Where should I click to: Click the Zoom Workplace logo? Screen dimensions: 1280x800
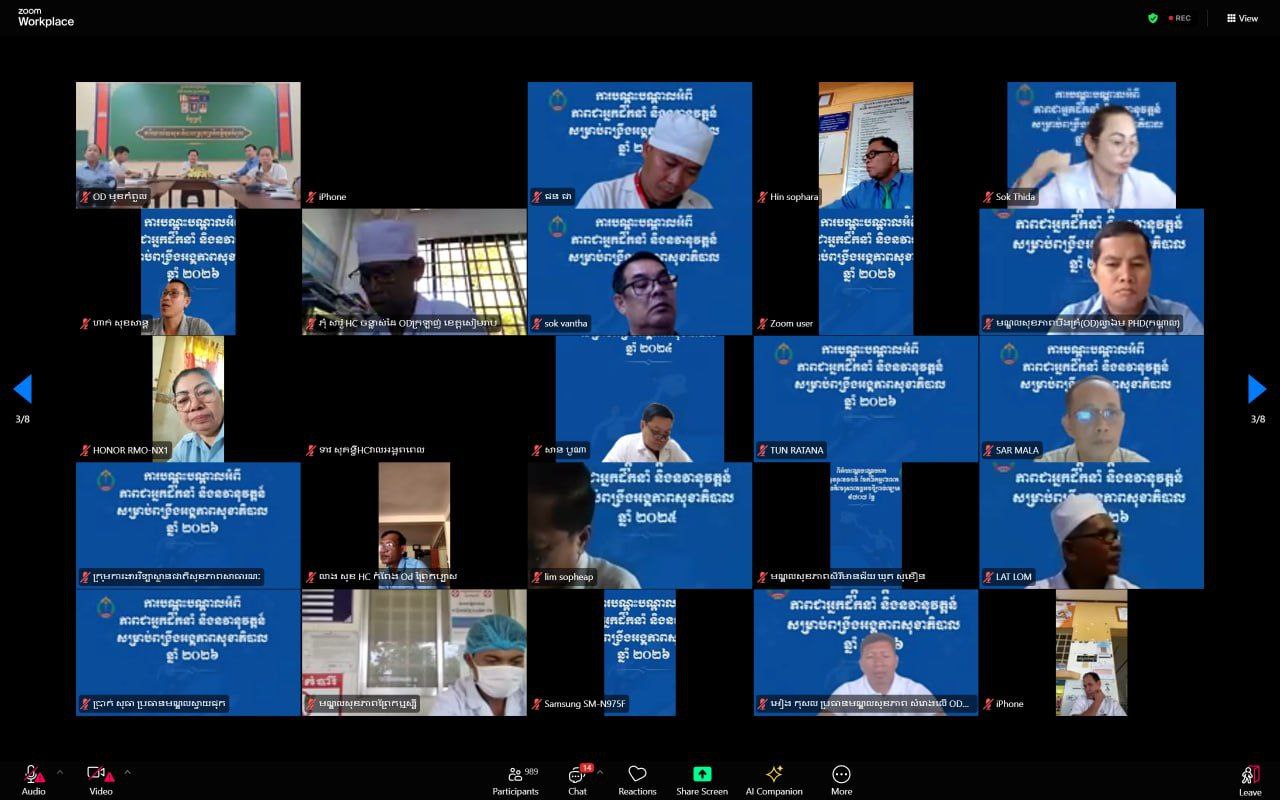(x=45, y=17)
